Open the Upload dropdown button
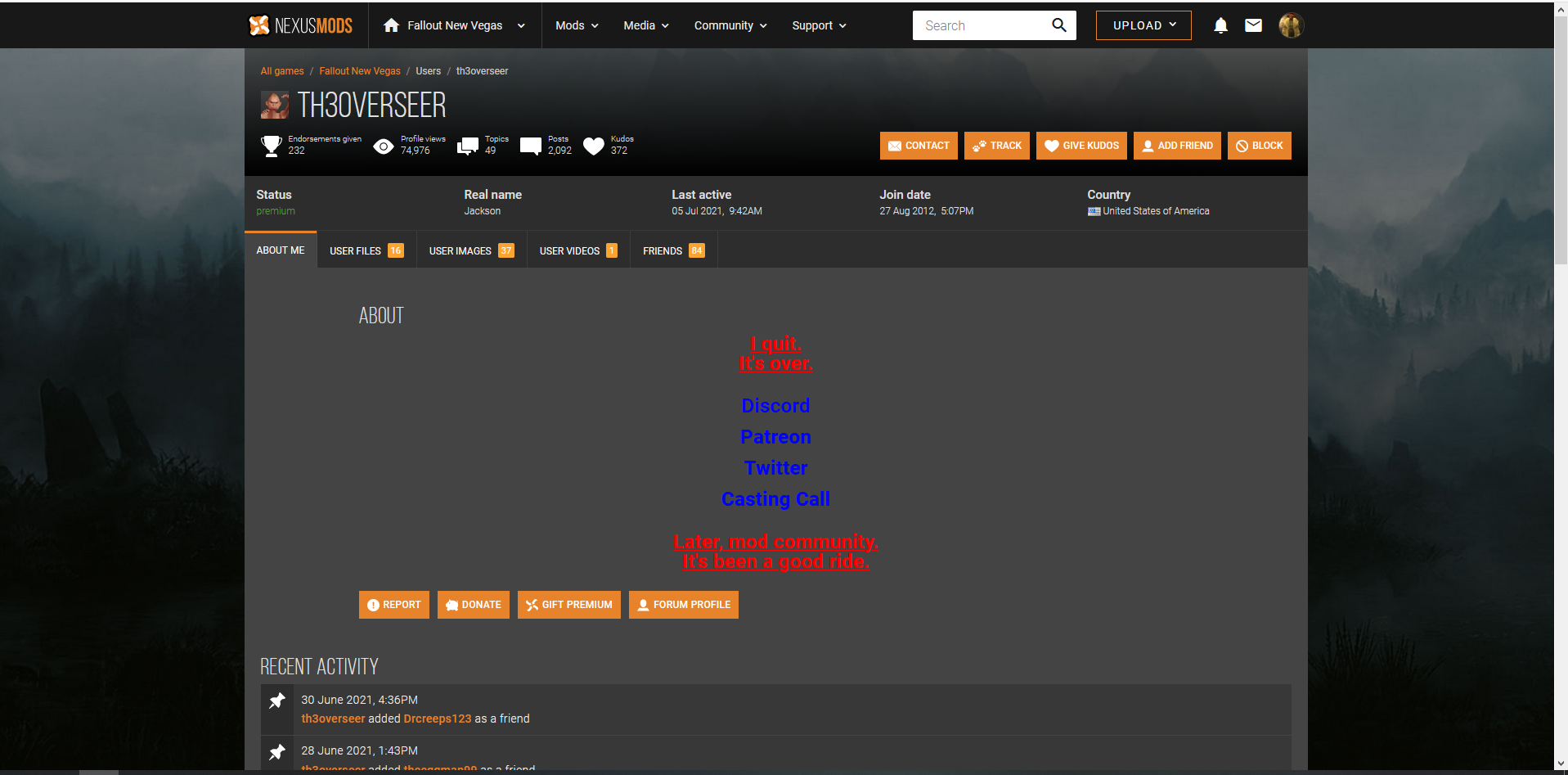The image size is (1568, 775). (1143, 25)
